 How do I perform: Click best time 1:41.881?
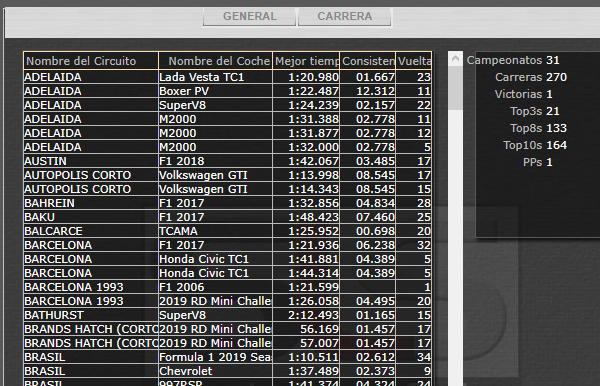tap(306, 259)
